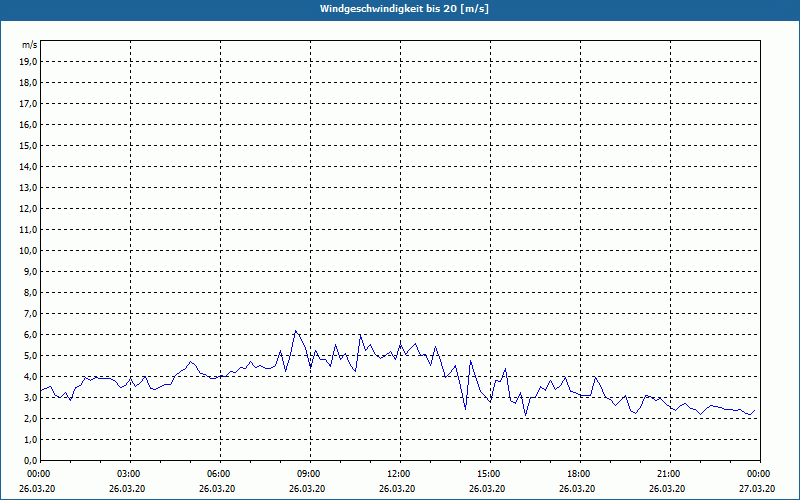Image resolution: width=800 pixels, height=500 pixels.
Task: Click the '7,0' y-axis label
Action: (x=30, y=314)
